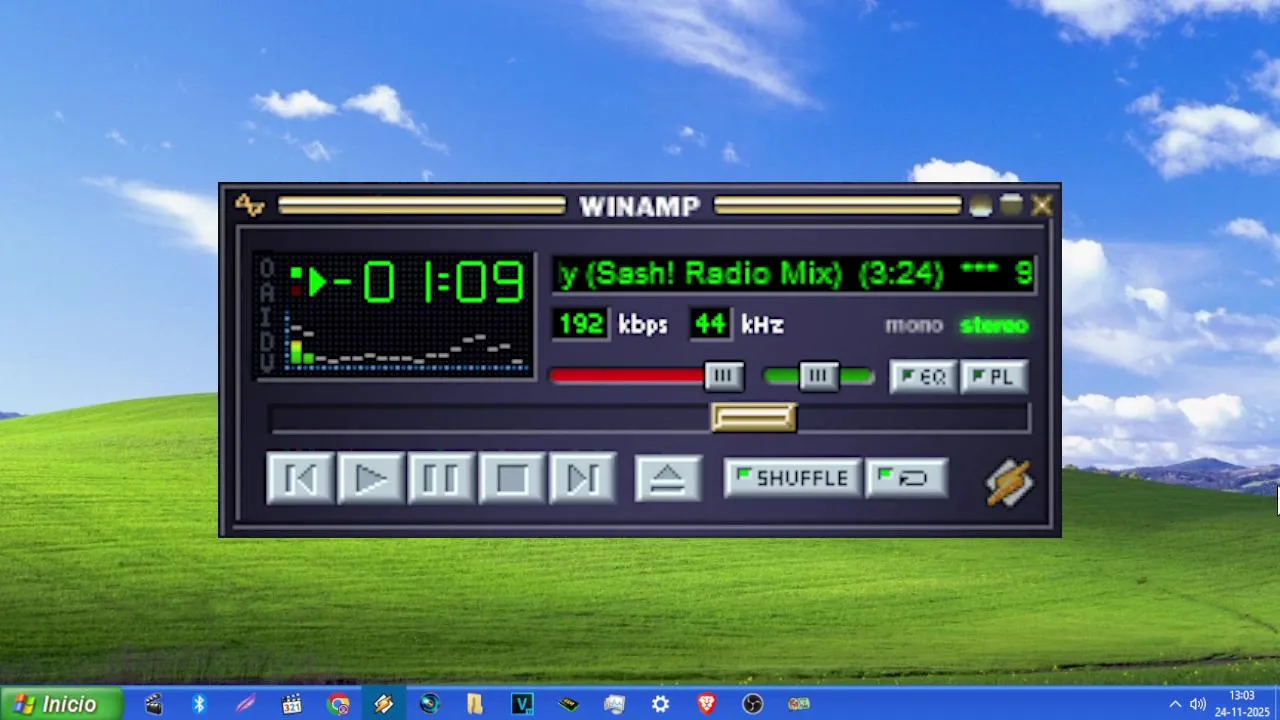Viewport: 1280px width, 720px height.
Task: Toggle double size with clutterbar D
Action: (267, 340)
